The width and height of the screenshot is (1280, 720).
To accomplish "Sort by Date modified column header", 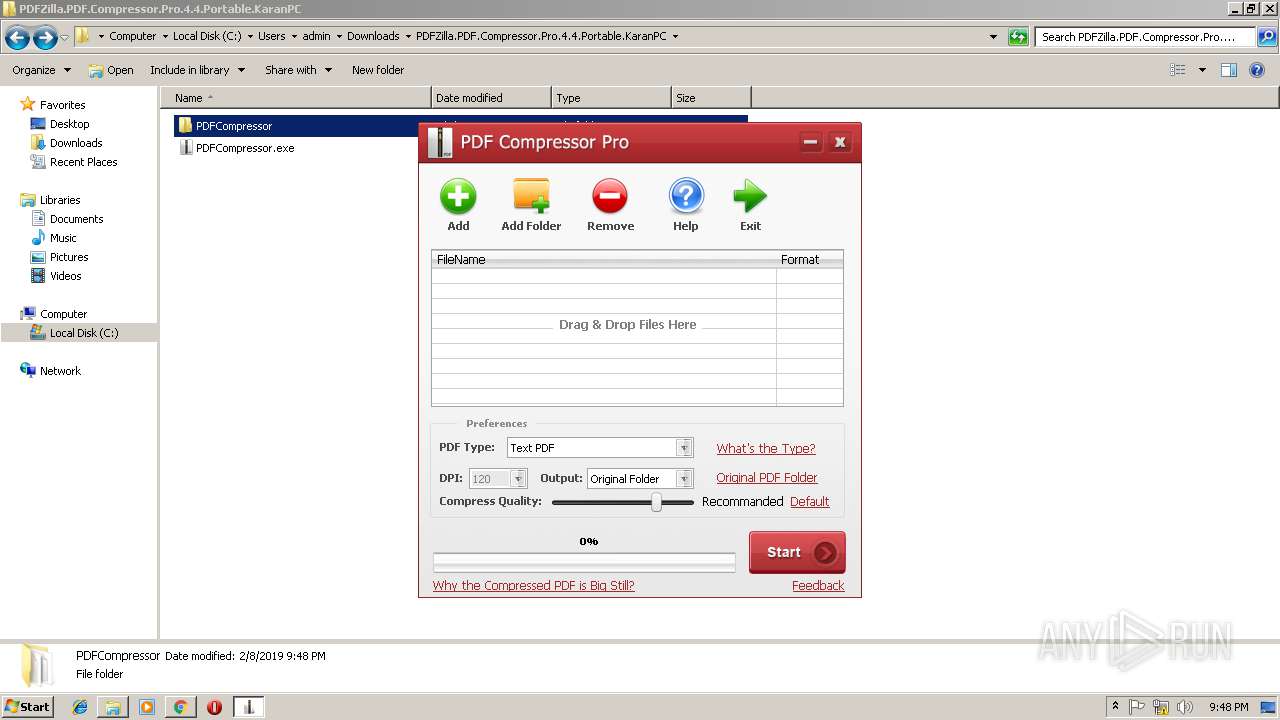I will pyautogui.click(x=491, y=98).
